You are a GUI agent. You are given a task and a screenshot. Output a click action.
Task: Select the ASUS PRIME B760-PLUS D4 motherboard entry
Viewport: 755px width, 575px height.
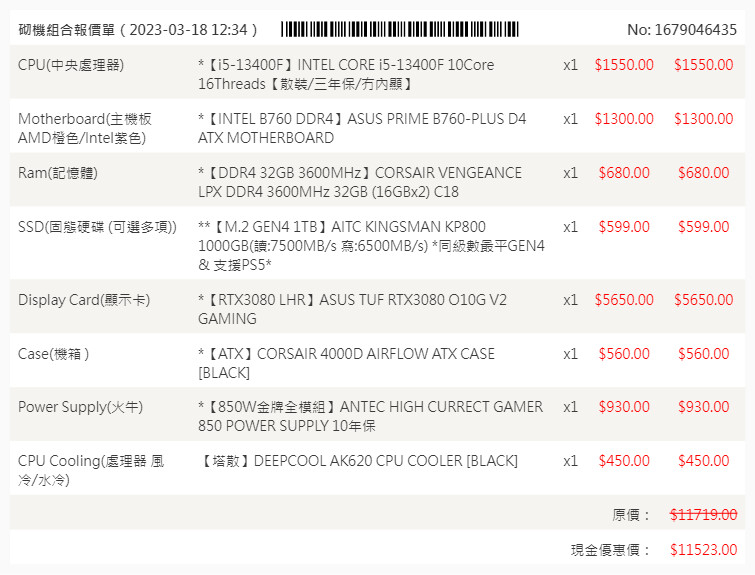click(x=361, y=129)
